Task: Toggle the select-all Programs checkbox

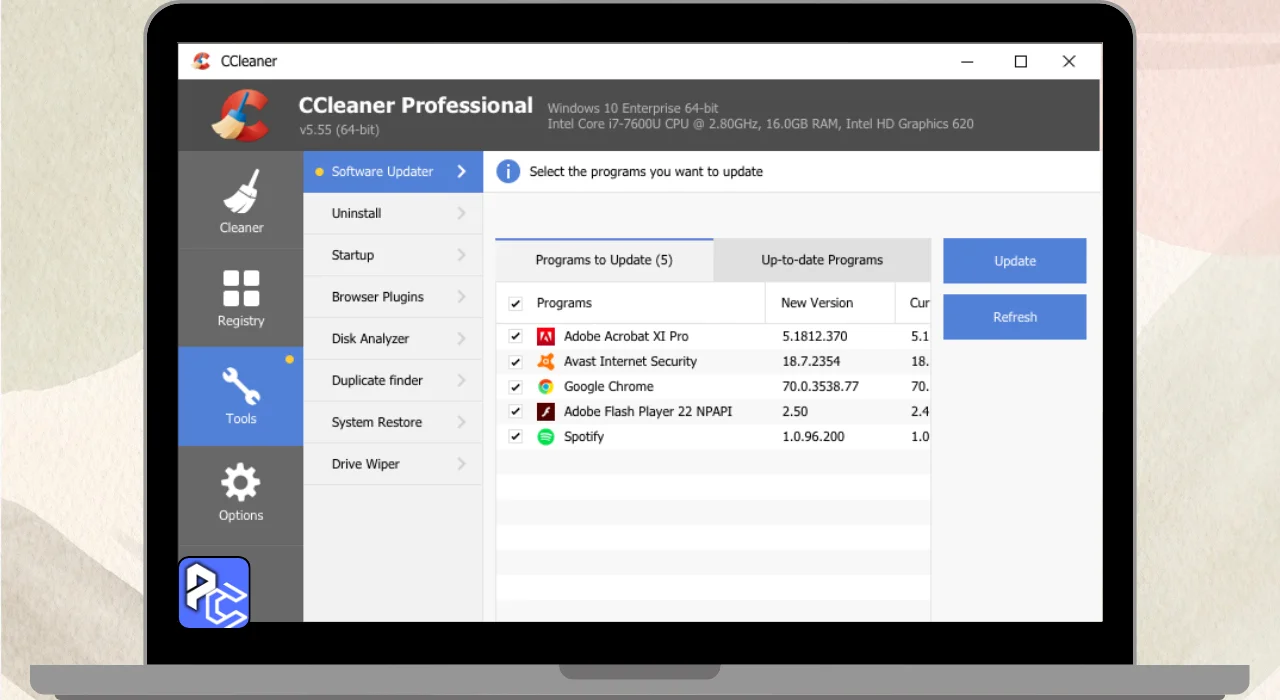Action: pyautogui.click(x=516, y=303)
